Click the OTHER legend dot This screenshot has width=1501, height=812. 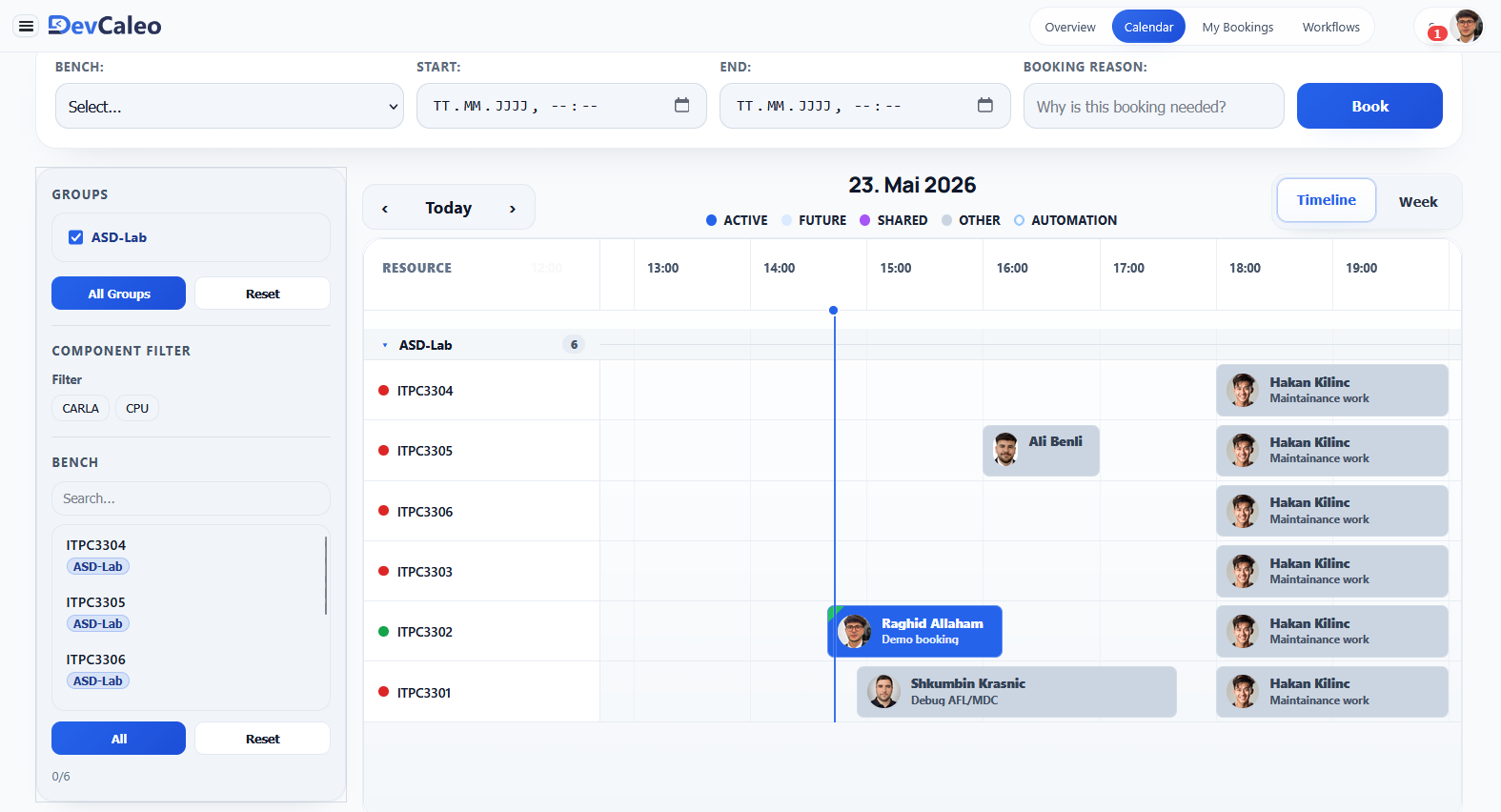pos(946,220)
